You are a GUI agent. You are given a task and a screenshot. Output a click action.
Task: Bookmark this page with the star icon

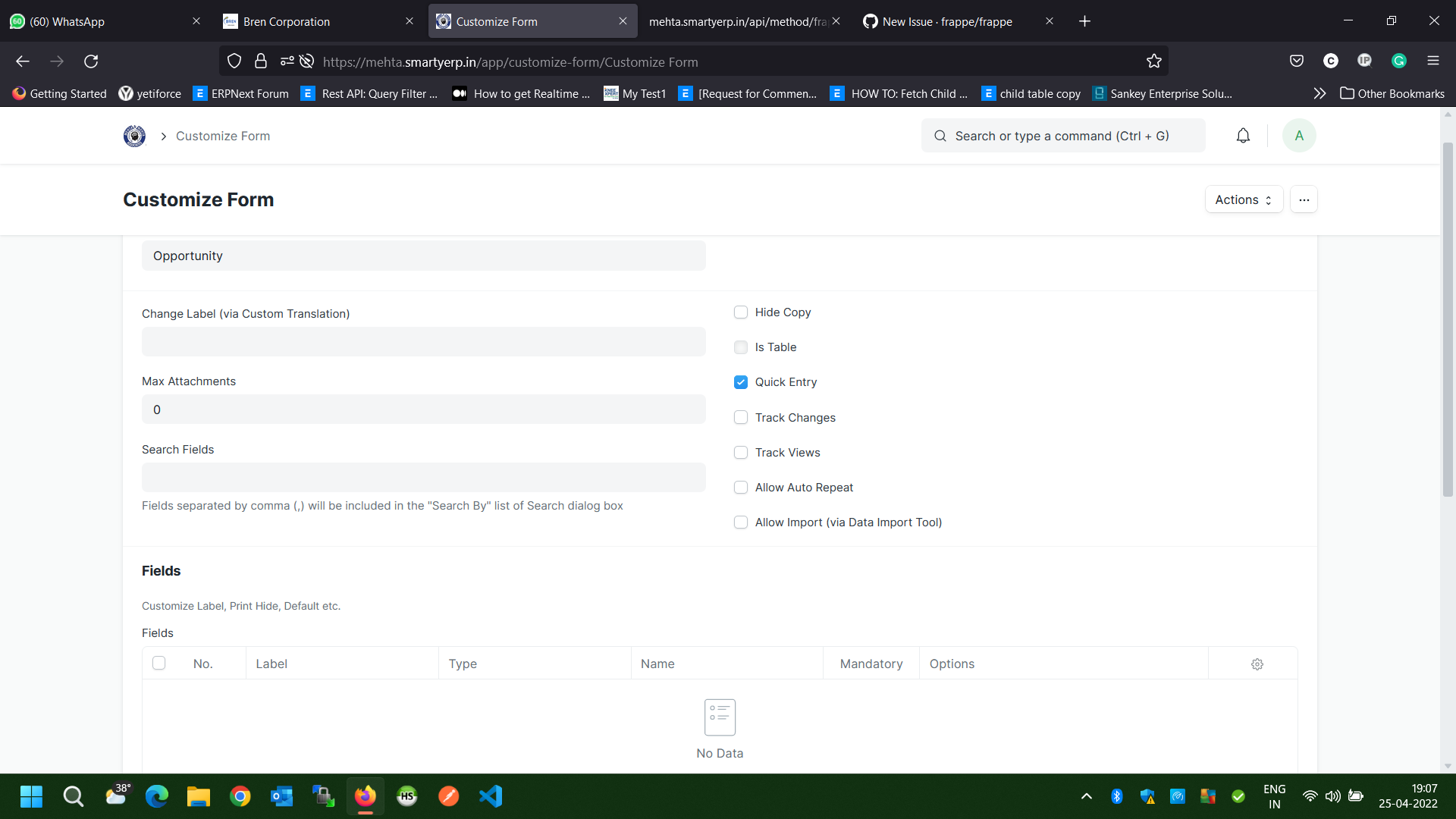pyautogui.click(x=1153, y=61)
